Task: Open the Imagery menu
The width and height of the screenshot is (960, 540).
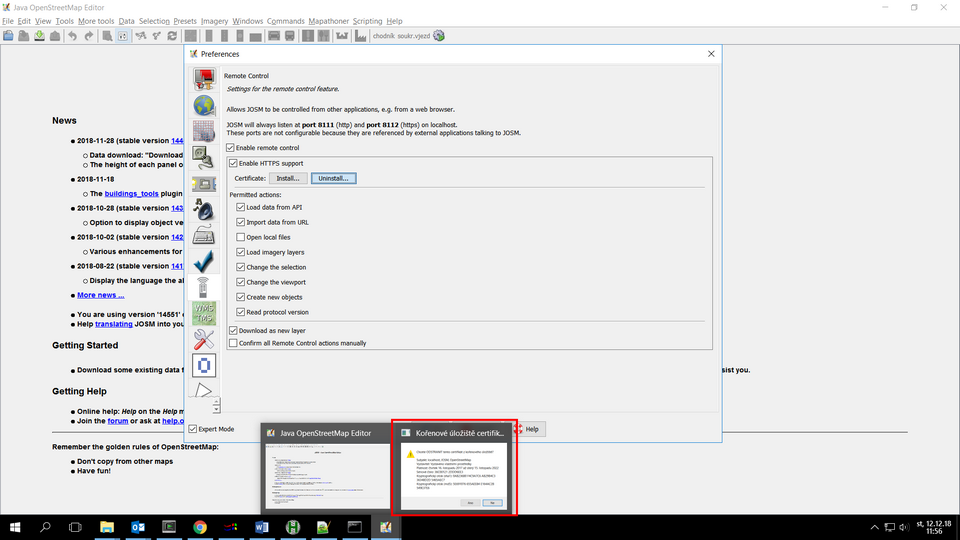Action: (x=213, y=21)
